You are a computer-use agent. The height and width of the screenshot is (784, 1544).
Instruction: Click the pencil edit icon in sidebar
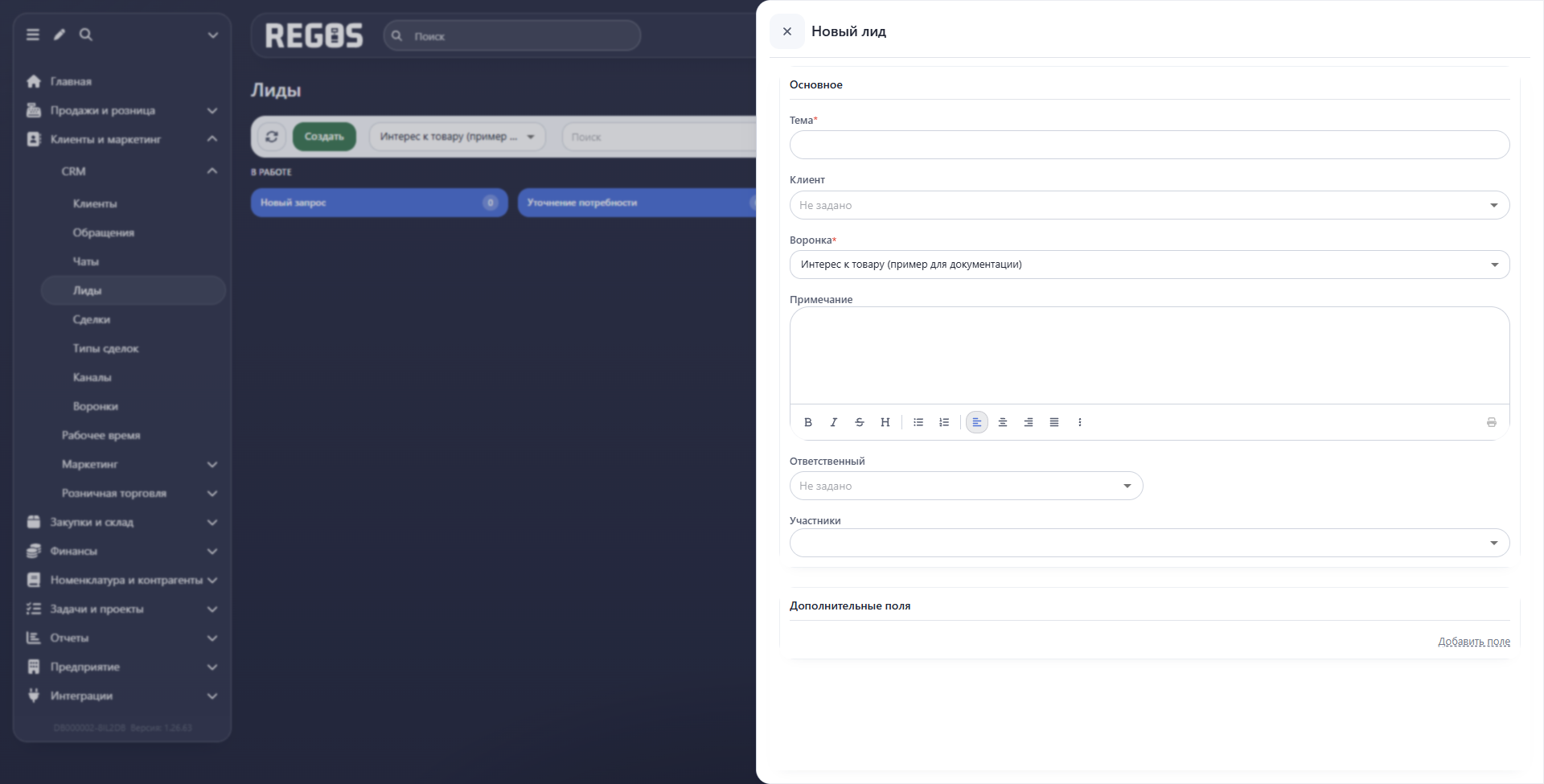point(60,35)
